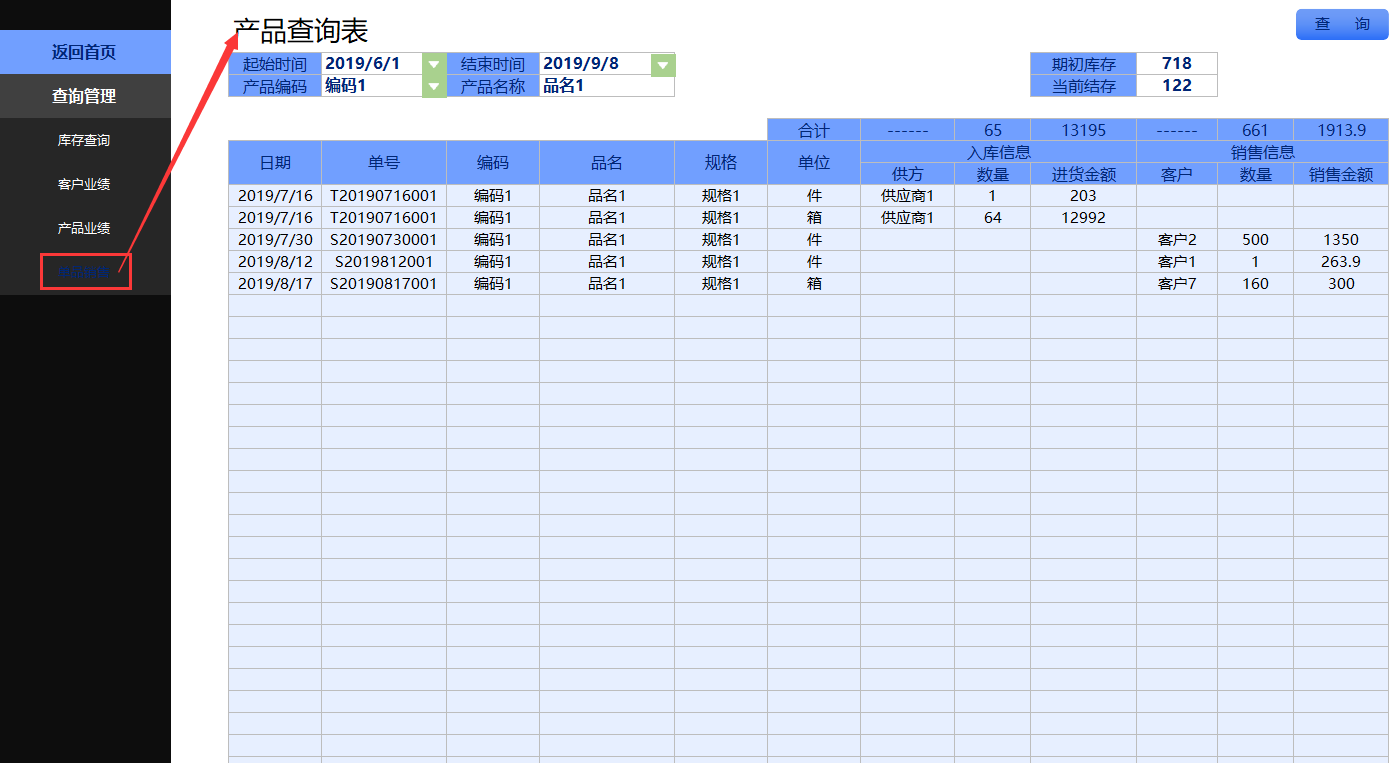Viewport: 1391px width, 763px height.
Task: Click the 合计 totals row header
Action: 811,130
